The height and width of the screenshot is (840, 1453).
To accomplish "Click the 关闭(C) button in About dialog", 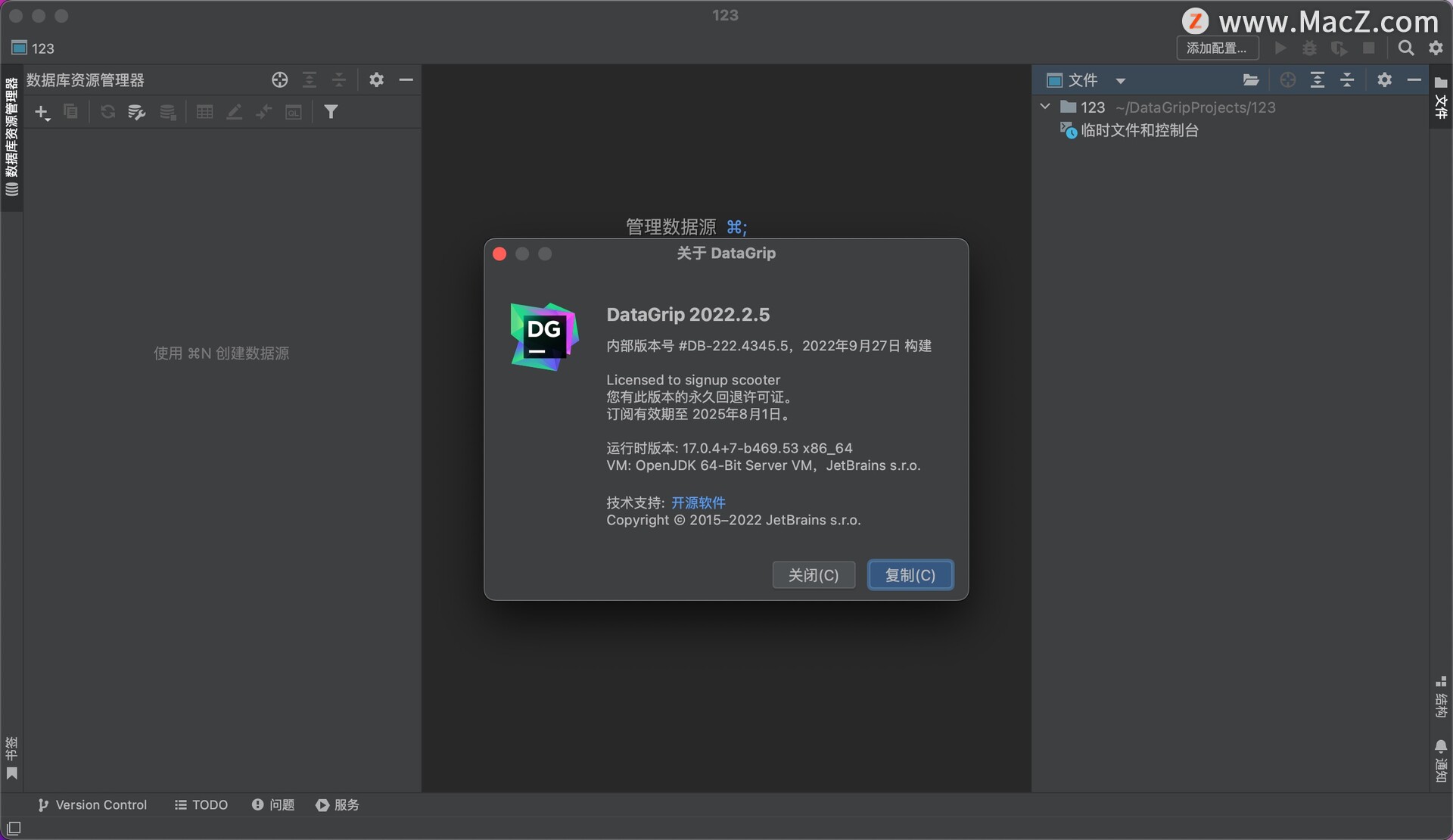I will click(x=814, y=575).
